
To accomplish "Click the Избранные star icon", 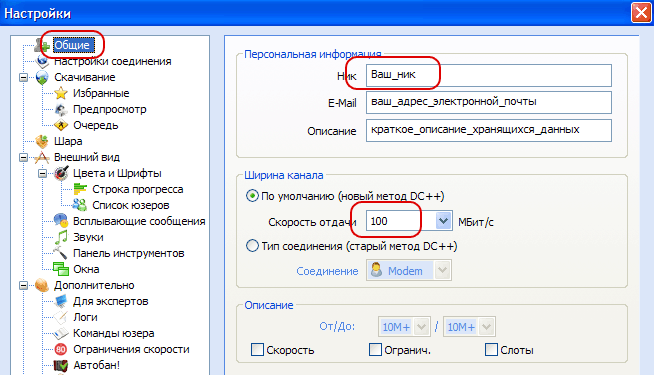I will pos(61,93).
